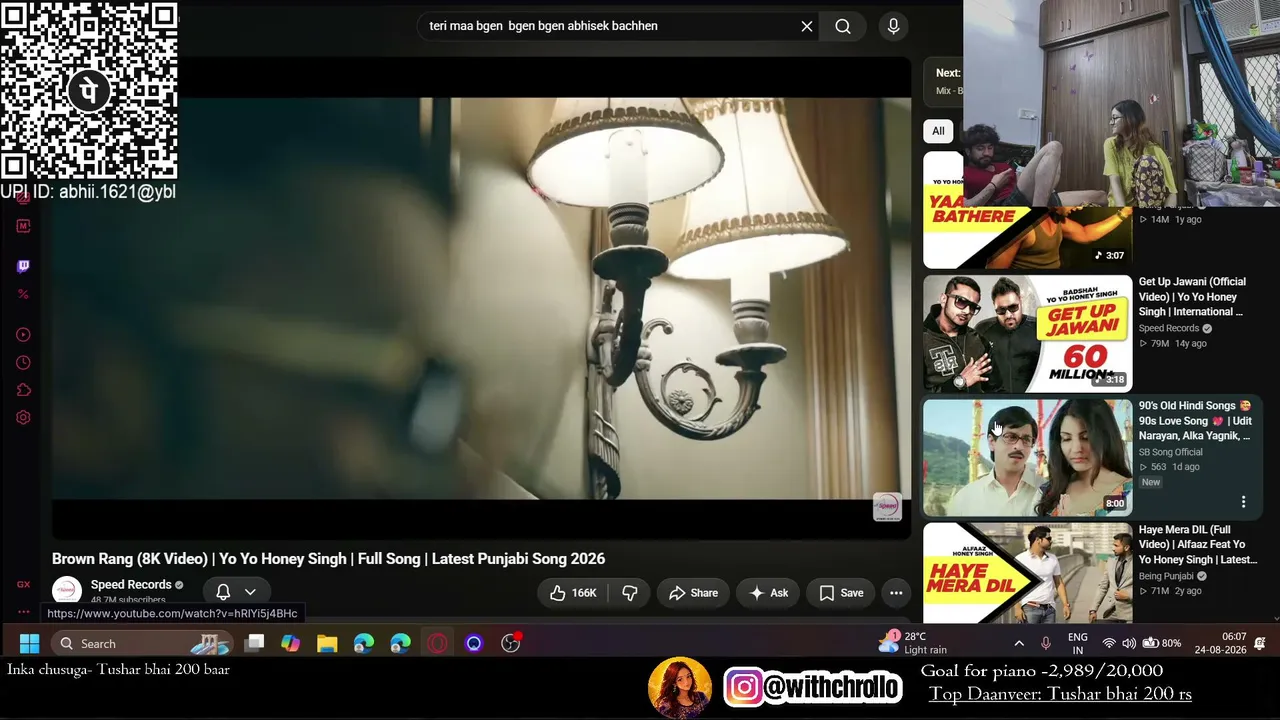Open the 90's Old Hindi Songs thumbnail
The width and height of the screenshot is (1280, 720).
coord(1027,458)
